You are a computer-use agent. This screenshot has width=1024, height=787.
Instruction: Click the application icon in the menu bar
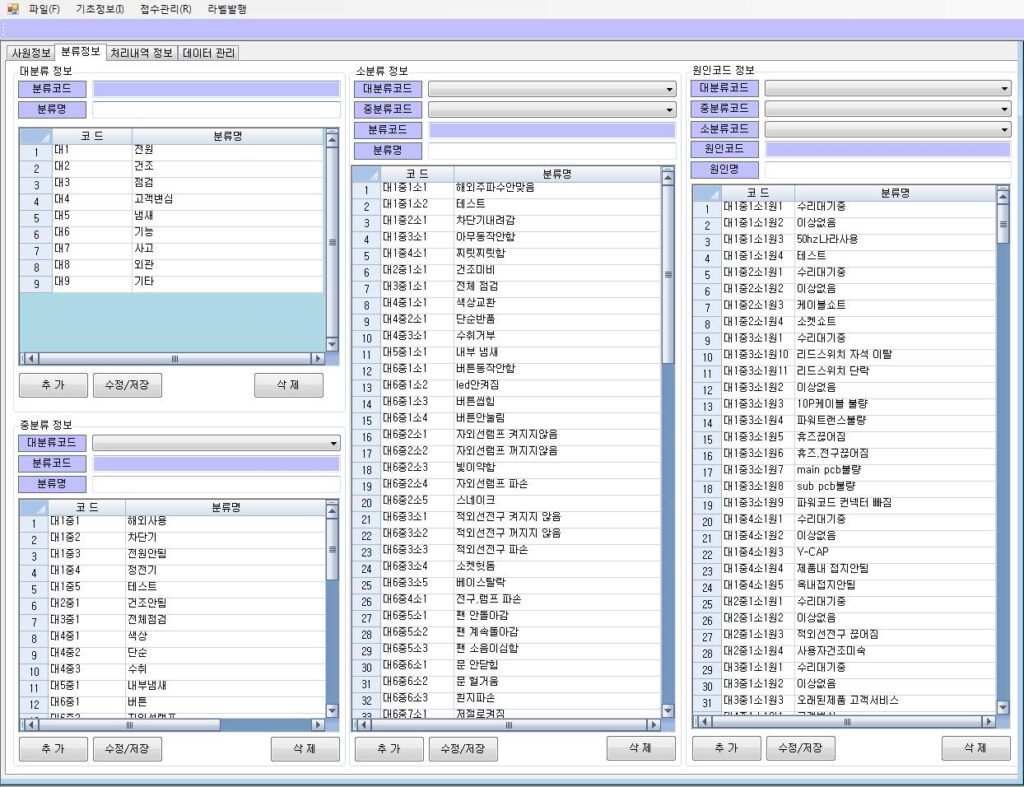(12, 9)
